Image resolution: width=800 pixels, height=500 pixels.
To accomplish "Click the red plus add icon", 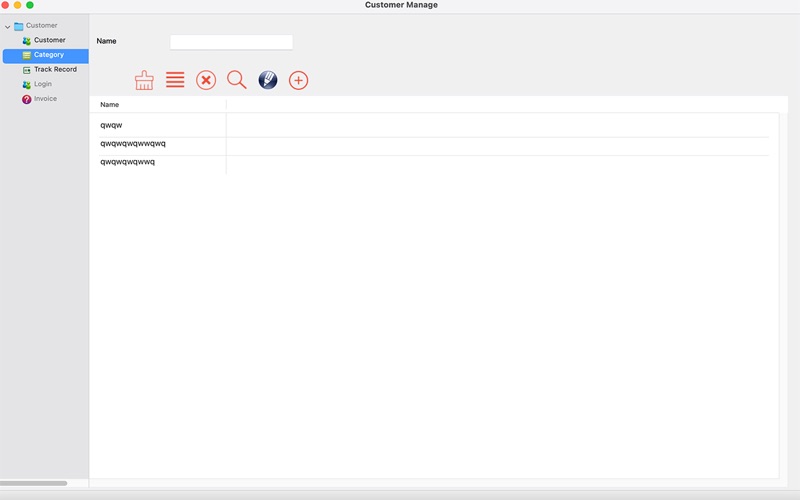I will (298, 80).
